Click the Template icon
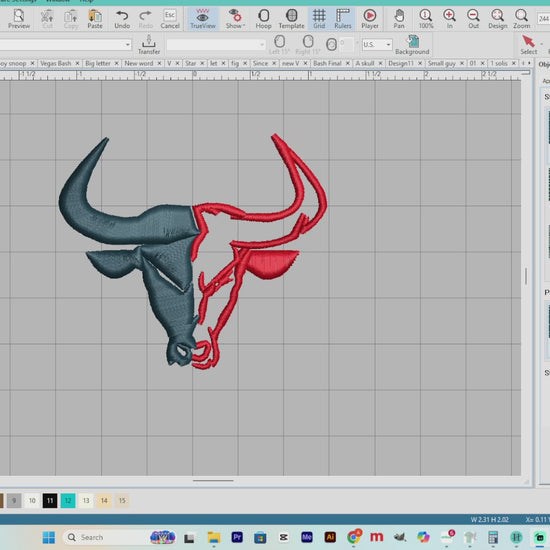The height and width of the screenshot is (550, 550). click(x=291, y=19)
